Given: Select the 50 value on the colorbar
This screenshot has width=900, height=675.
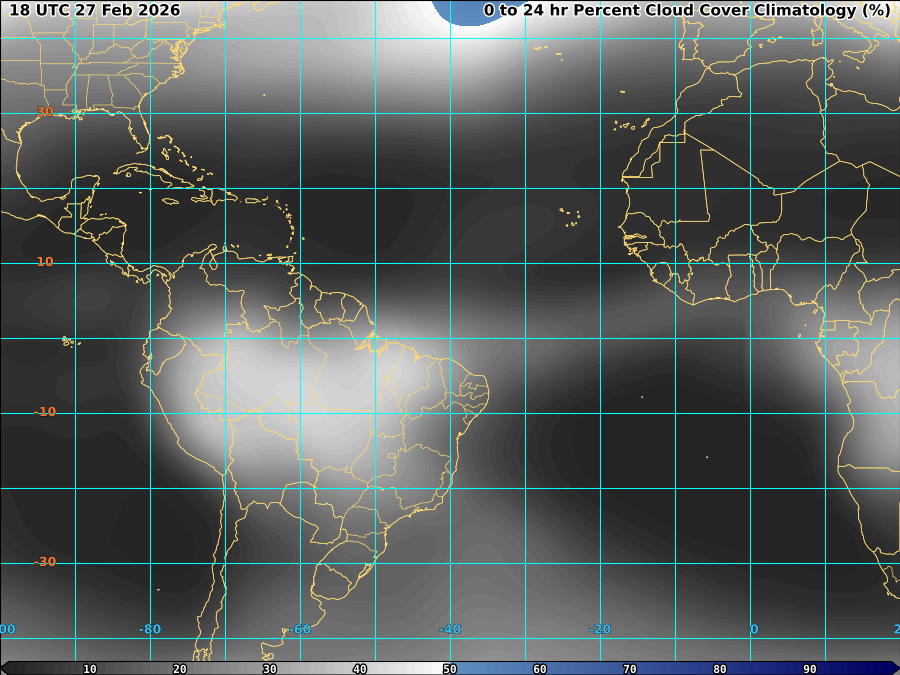Looking at the screenshot, I should (x=450, y=669).
